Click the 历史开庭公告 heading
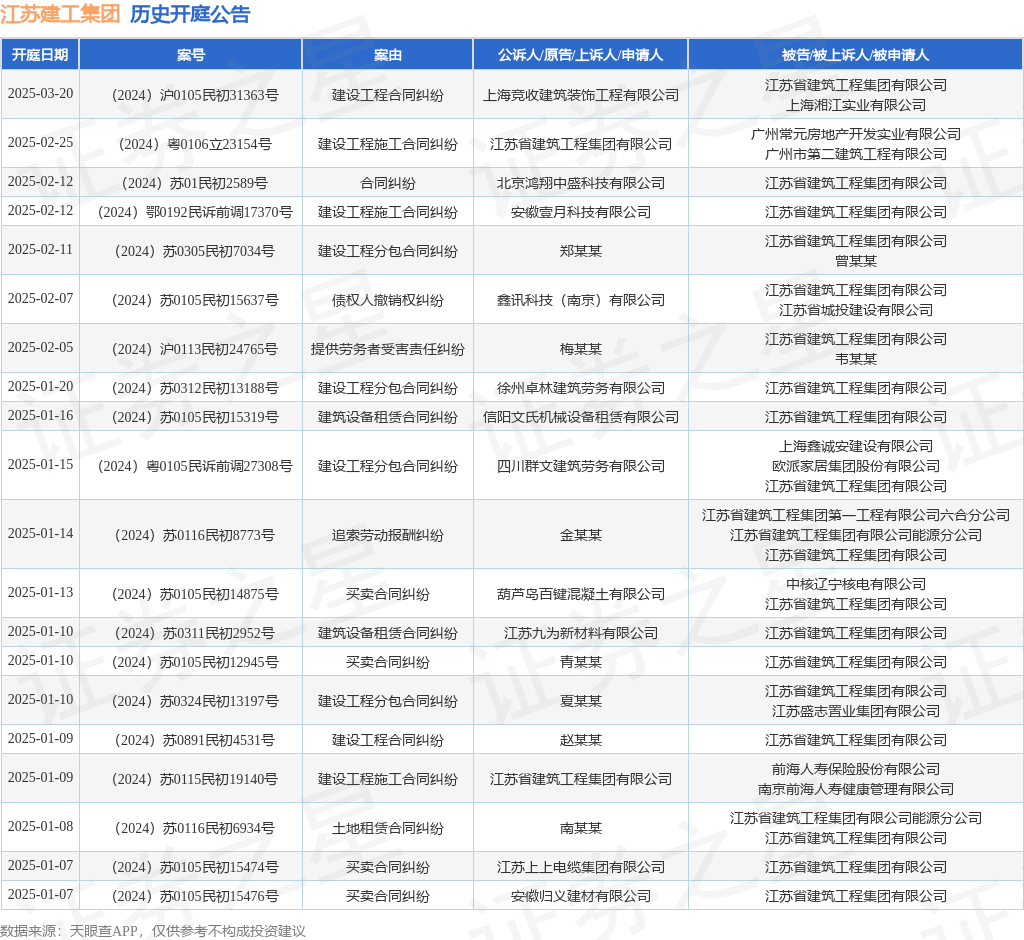Viewport: 1024px width, 940px height. 190,14
